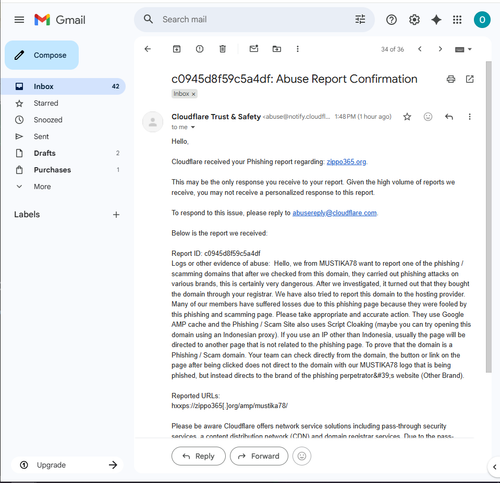The image size is (500, 483).
Task: Go to the Drafts folder
Action: [x=44, y=153]
